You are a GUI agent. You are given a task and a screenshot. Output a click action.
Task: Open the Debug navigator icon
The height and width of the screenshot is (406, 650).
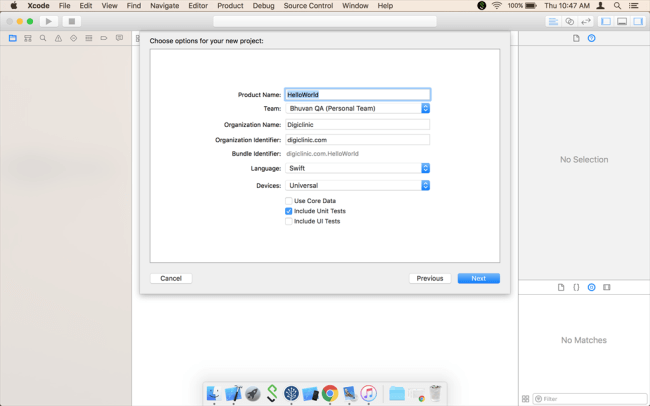click(89, 38)
